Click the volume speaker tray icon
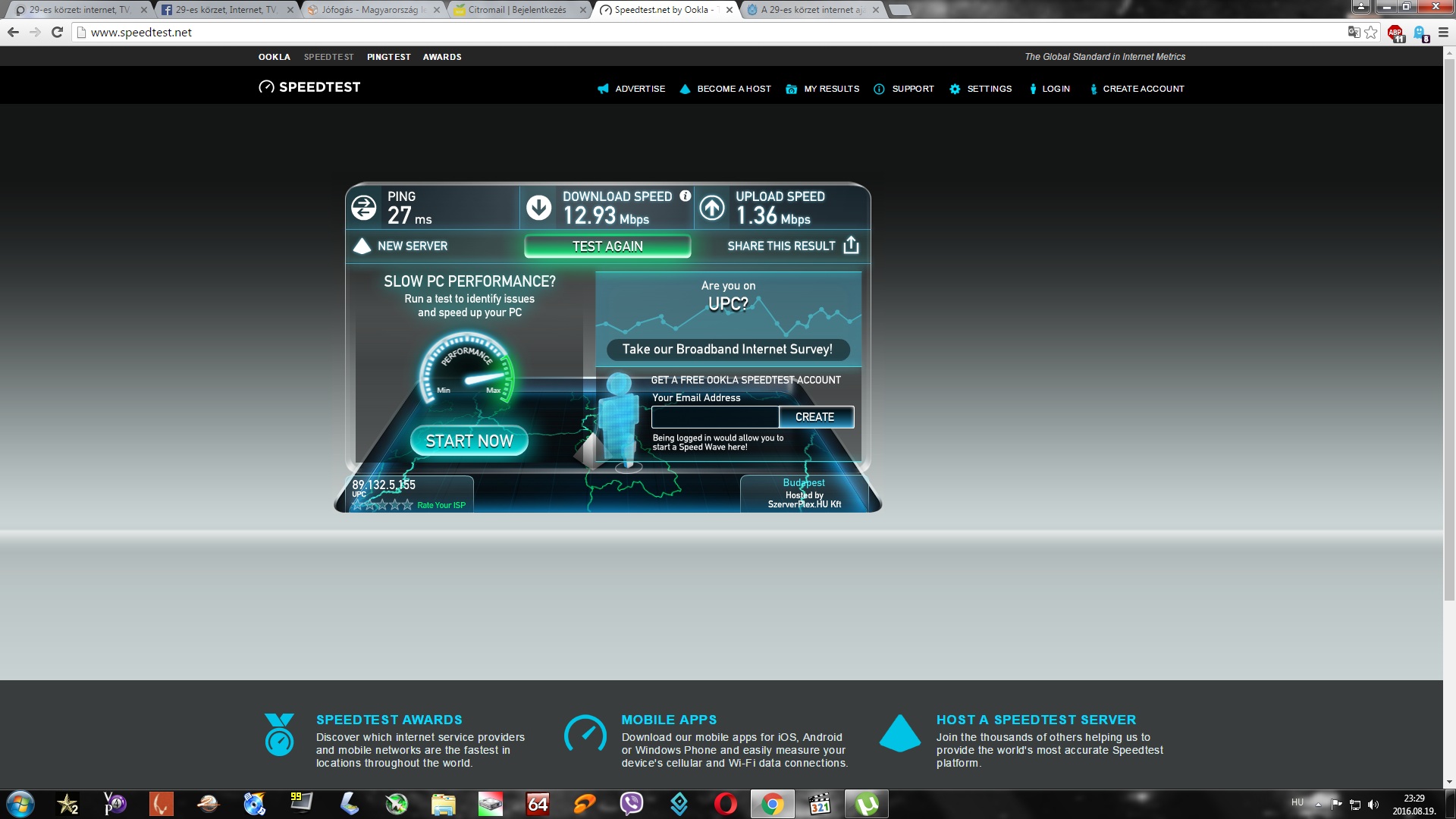1456x819 pixels. pyautogui.click(x=1373, y=805)
